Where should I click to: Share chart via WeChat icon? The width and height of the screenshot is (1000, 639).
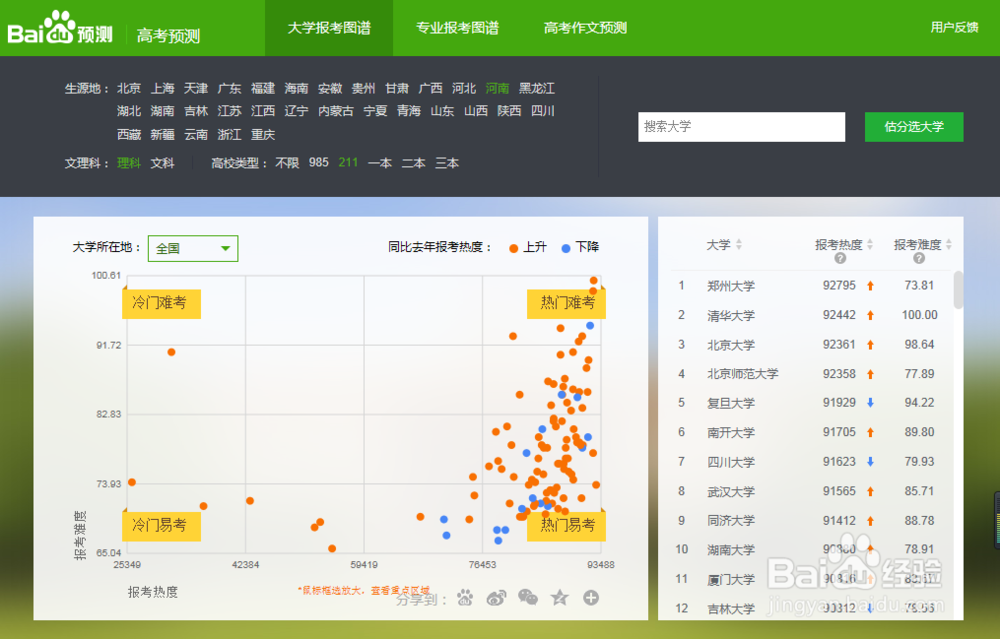(x=527, y=598)
